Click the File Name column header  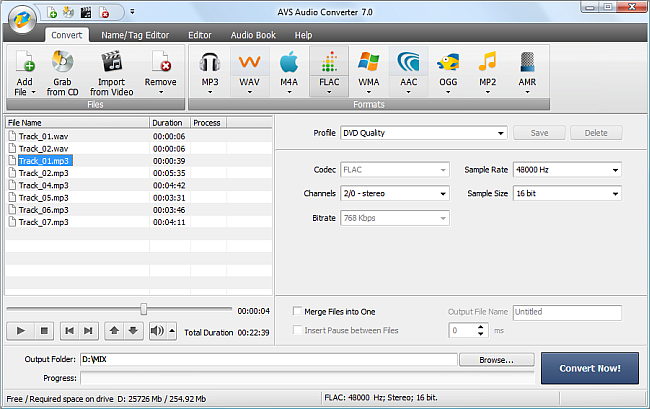tap(78, 123)
